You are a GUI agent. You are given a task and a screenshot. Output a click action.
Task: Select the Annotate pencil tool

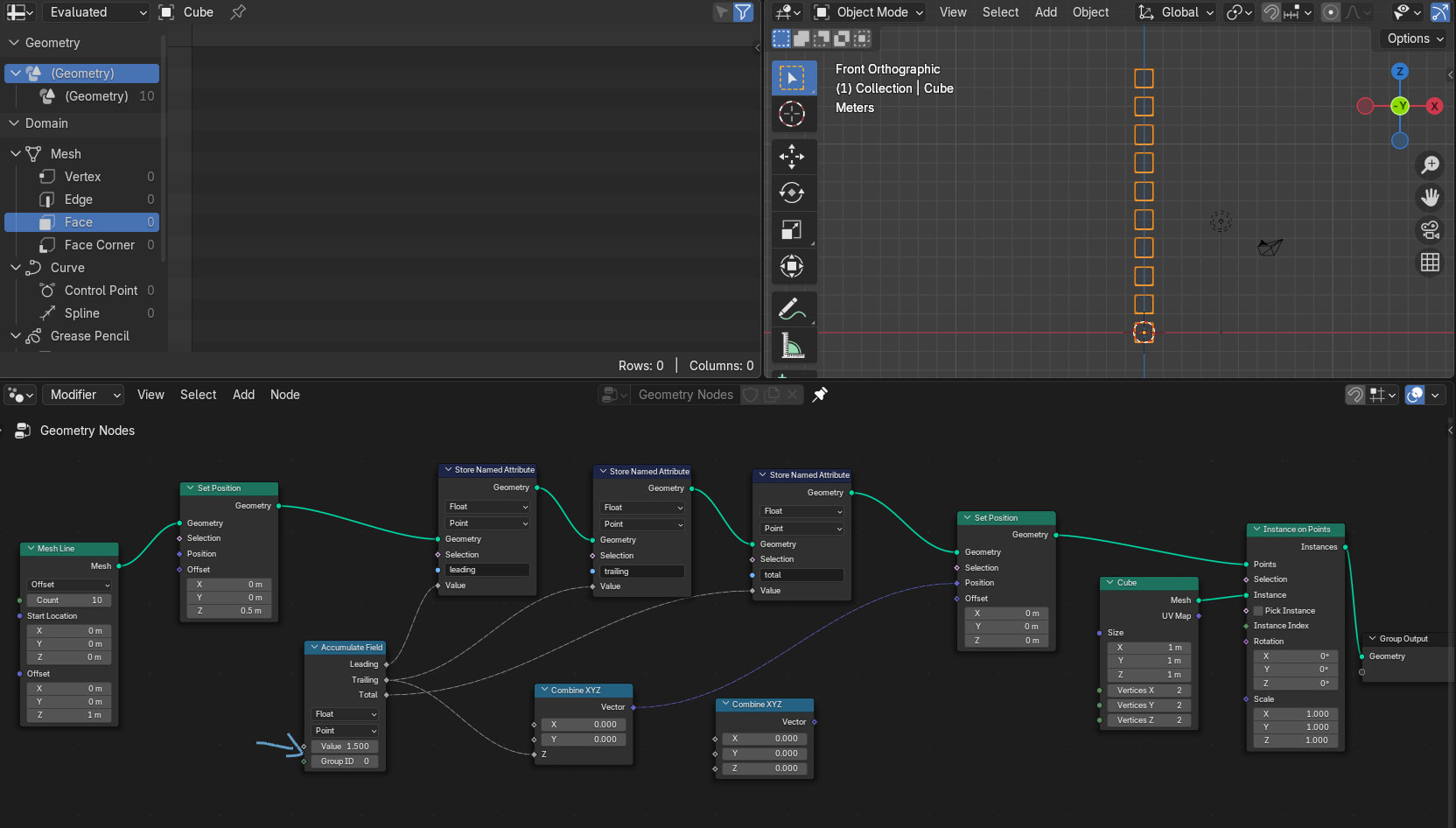click(x=792, y=308)
